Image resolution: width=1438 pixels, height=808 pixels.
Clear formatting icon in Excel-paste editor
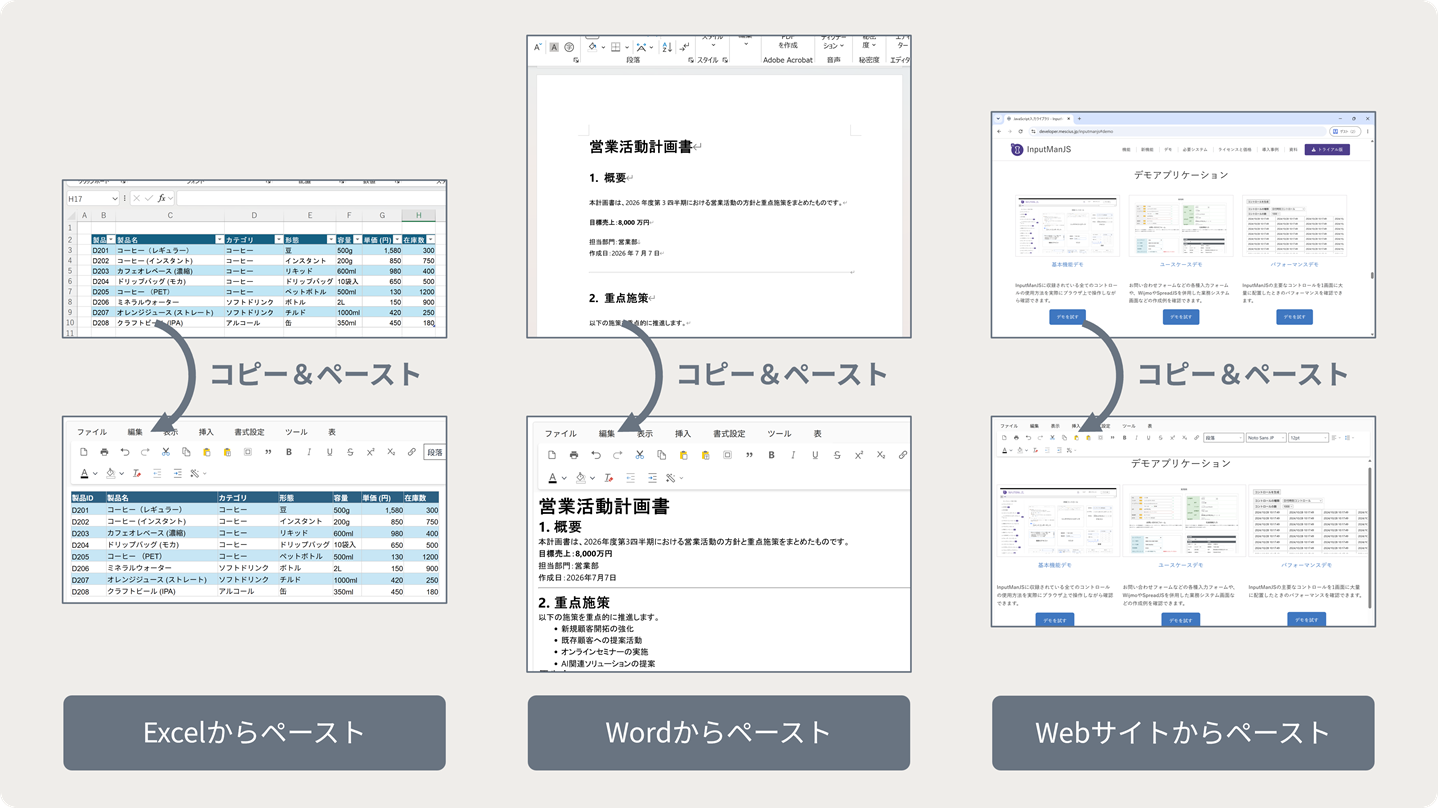[x=137, y=473]
